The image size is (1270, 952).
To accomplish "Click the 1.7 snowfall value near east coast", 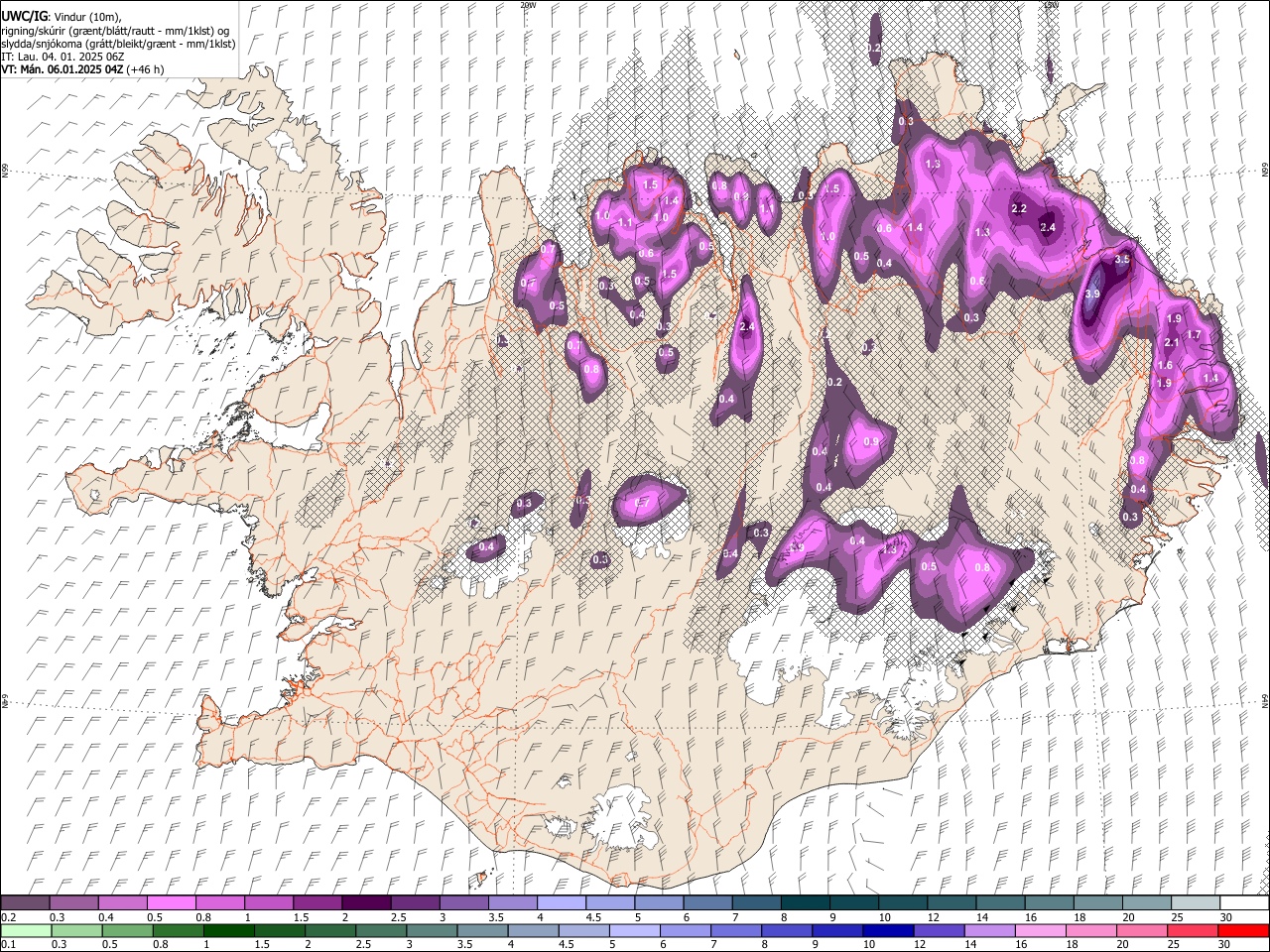I will (1194, 335).
